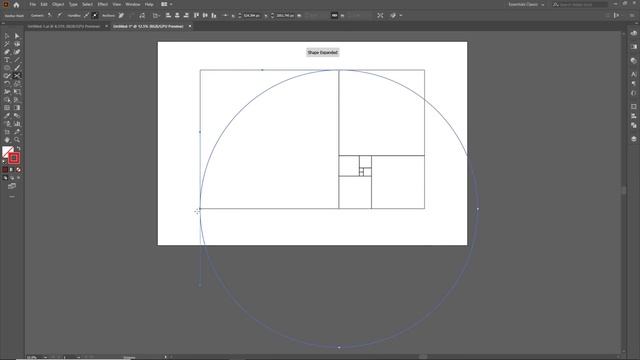Hide handles for selected anchor points

(95, 16)
